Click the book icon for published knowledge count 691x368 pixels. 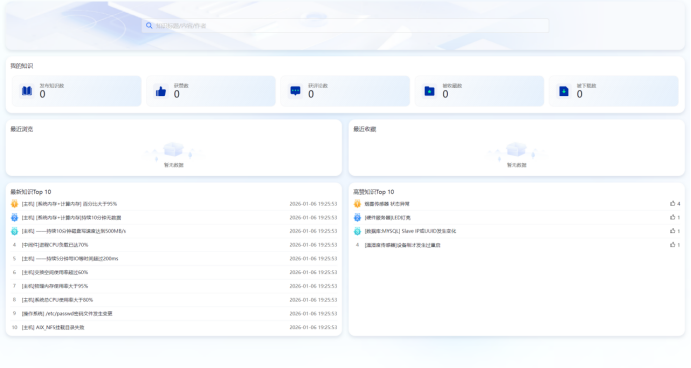(27, 91)
